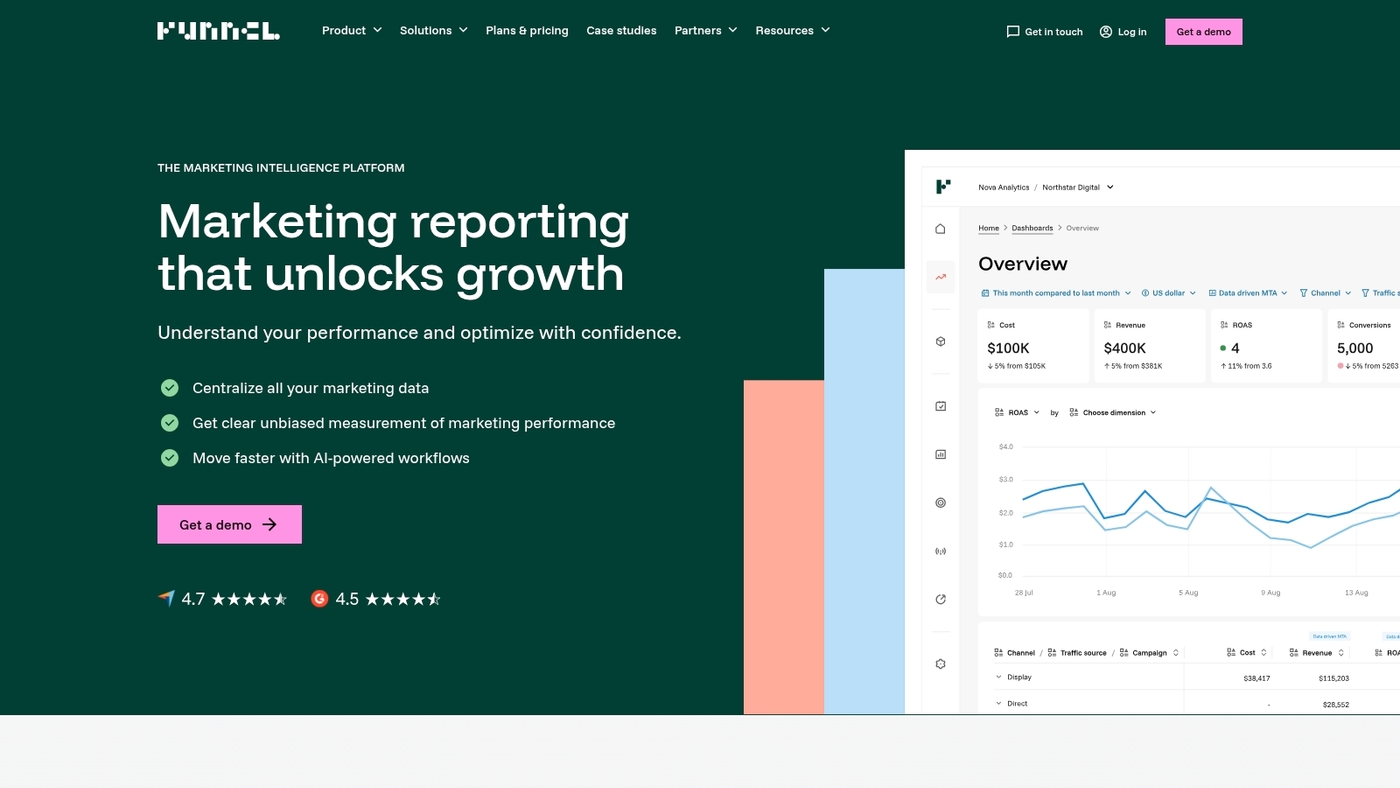Change currency via the US dollar dropdown
Viewport: 1400px width, 788px height.
click(1168, 292)
